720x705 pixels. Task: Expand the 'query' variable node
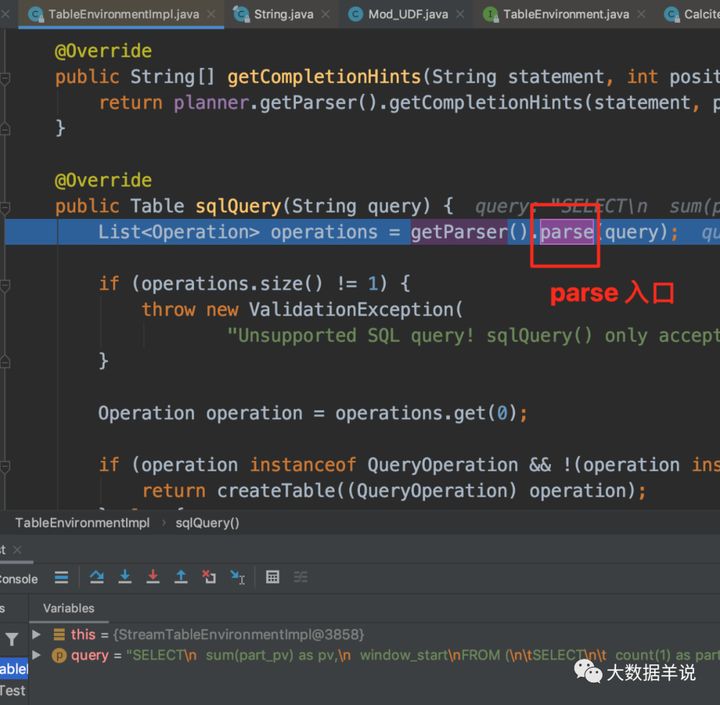click(x=36, y=654)
